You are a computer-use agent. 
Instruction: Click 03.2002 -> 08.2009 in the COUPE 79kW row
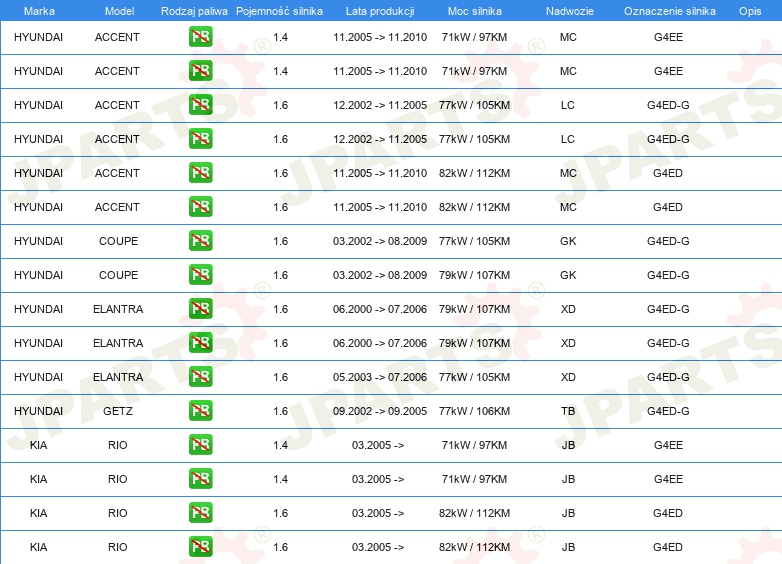click(x=380, y=275)
